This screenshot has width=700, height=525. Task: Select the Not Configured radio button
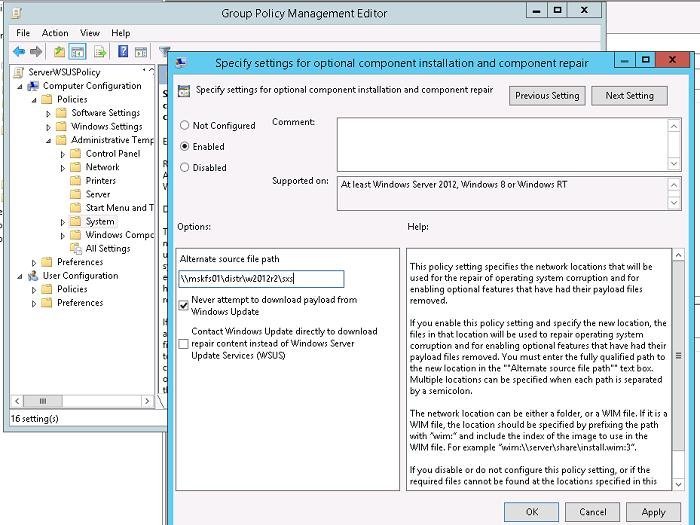pyautogui.click(x=184, y=125)
